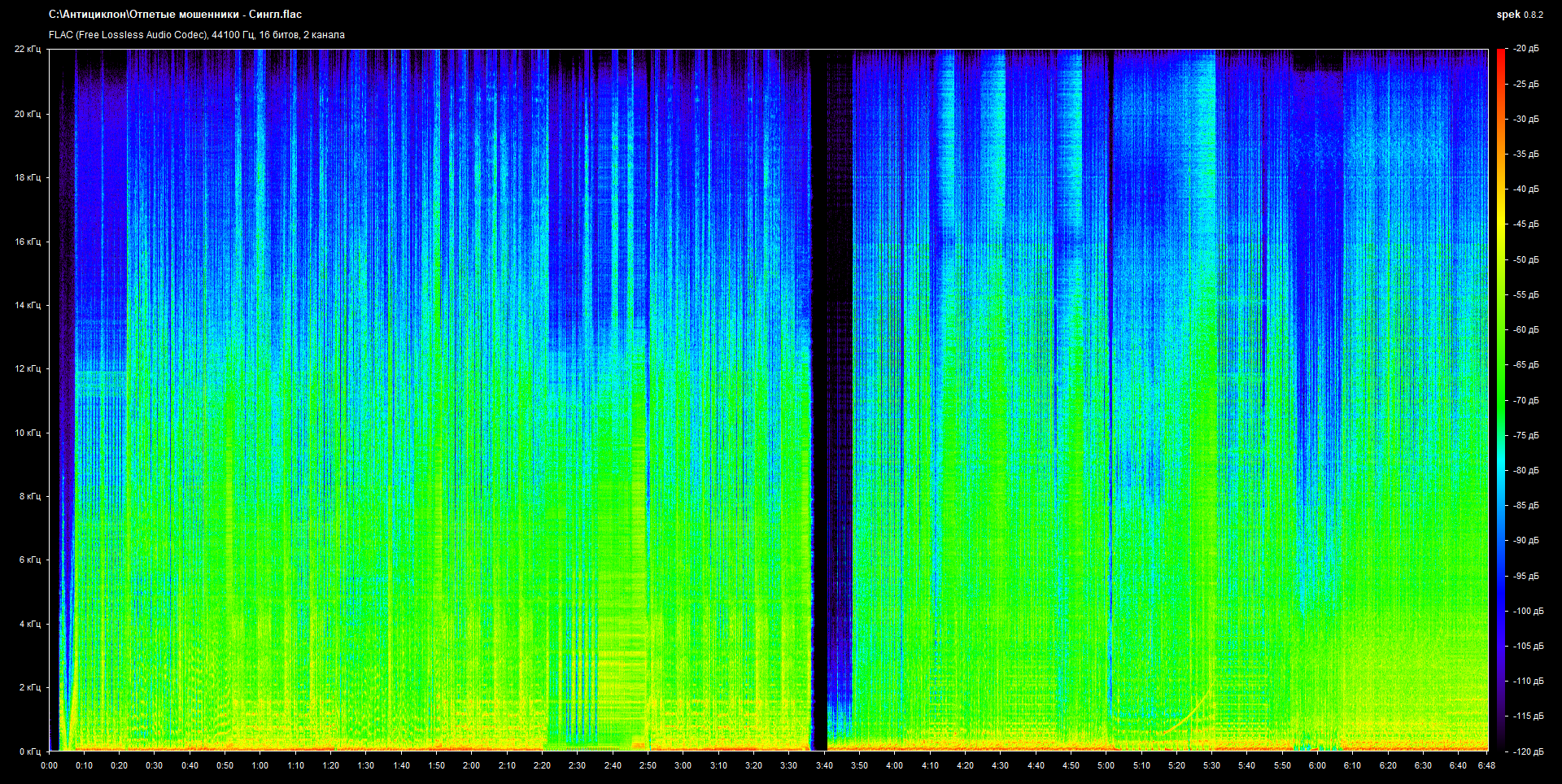
Task: Click the green middle of the color scale bar
Action: click(x=1500, y=400)
